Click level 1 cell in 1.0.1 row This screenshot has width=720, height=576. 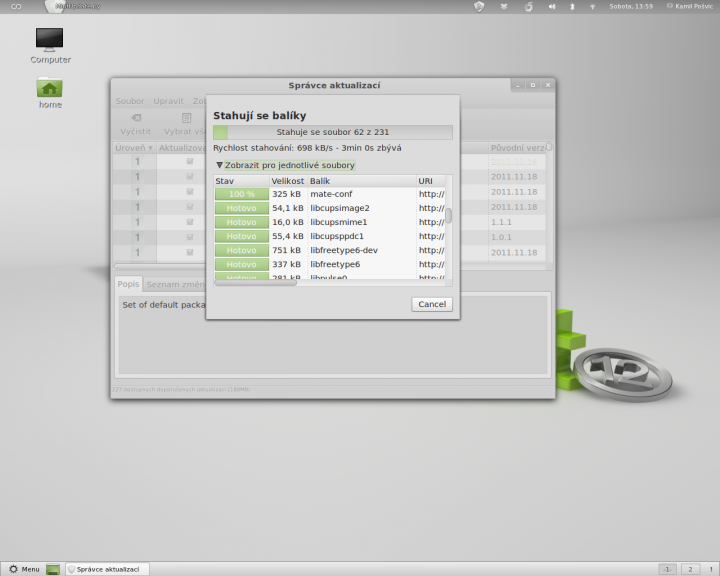137,237
